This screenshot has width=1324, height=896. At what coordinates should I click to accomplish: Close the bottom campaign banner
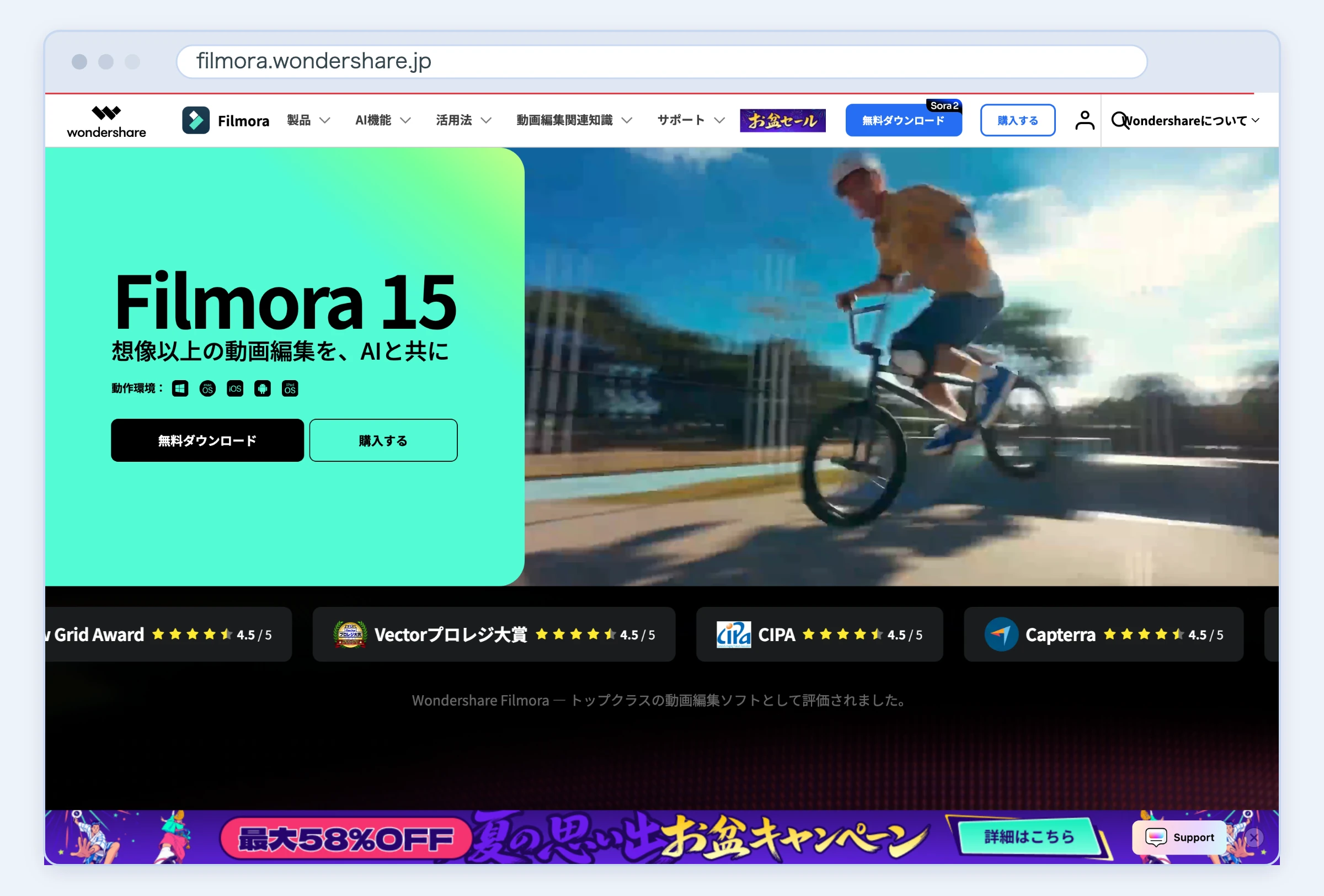click(x=1254, y=837)
